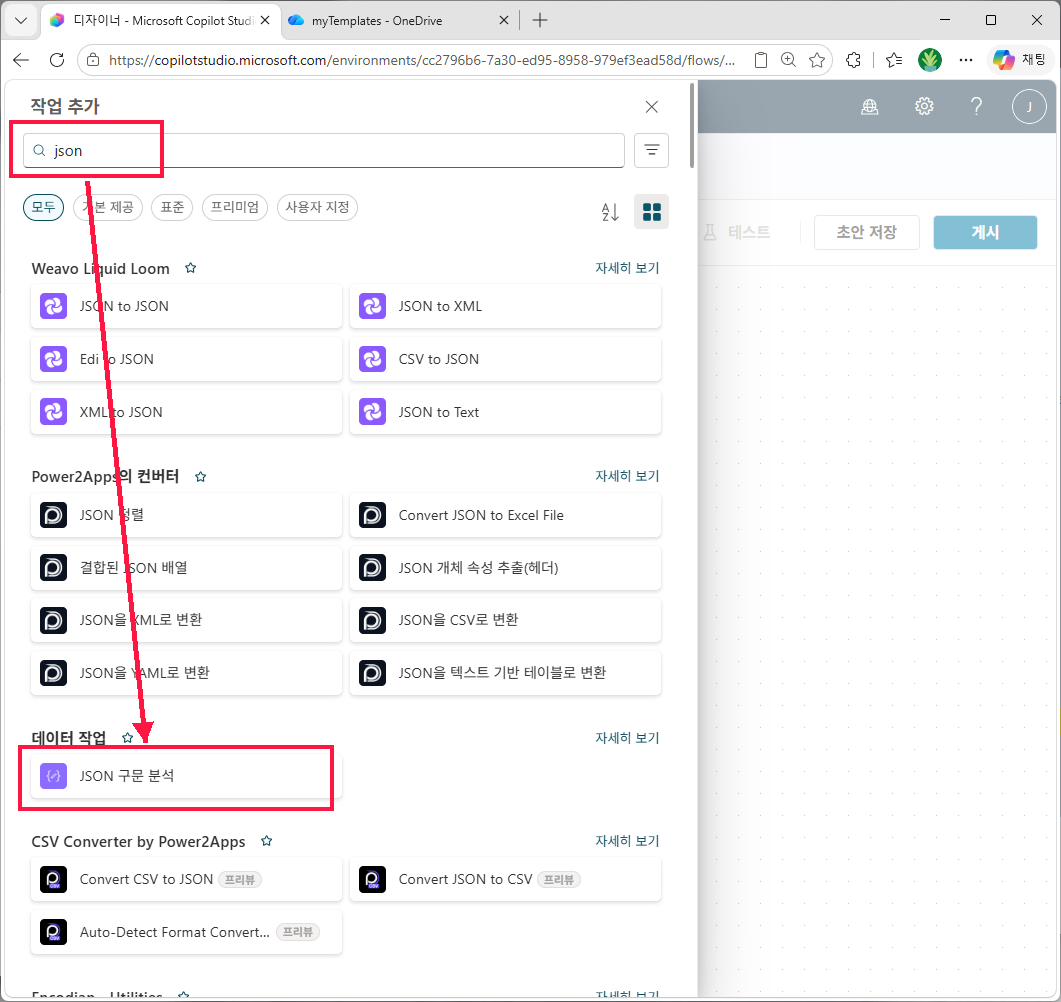This screenshot has height=1002, width=1061.
Task: Switch to the grid view icon
Action: [651, 212]
